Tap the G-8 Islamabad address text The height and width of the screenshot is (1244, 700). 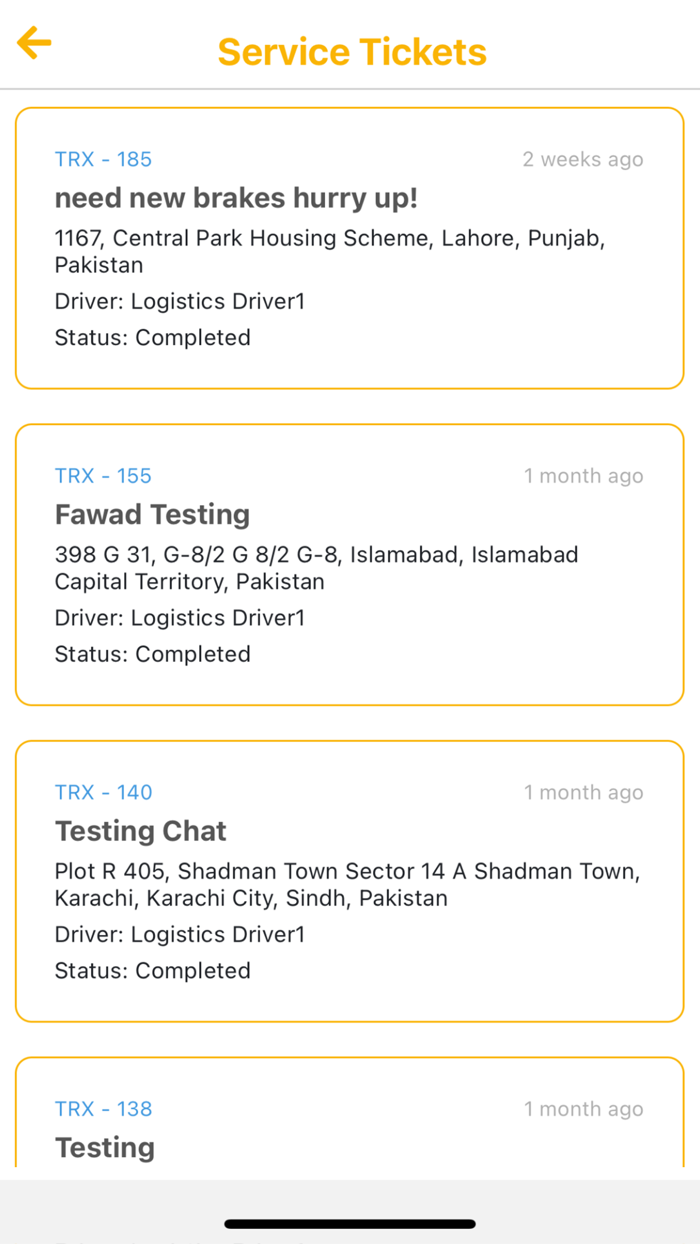(316, 567)
